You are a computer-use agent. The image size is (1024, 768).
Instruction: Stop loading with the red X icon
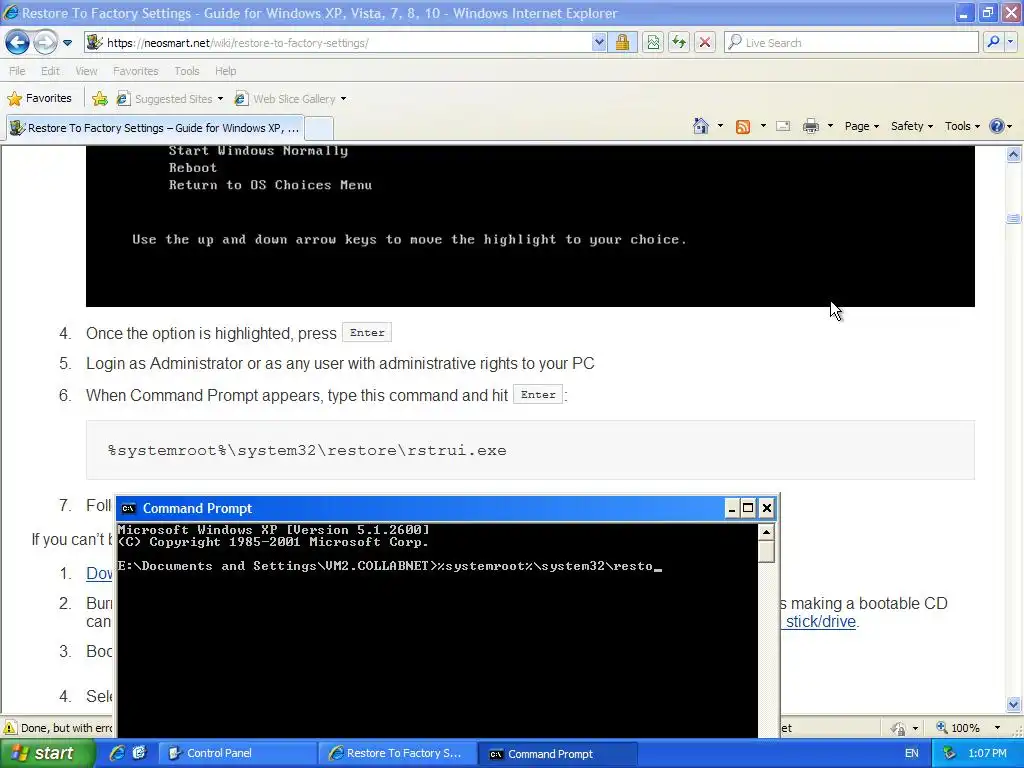[x=705, y=42]
